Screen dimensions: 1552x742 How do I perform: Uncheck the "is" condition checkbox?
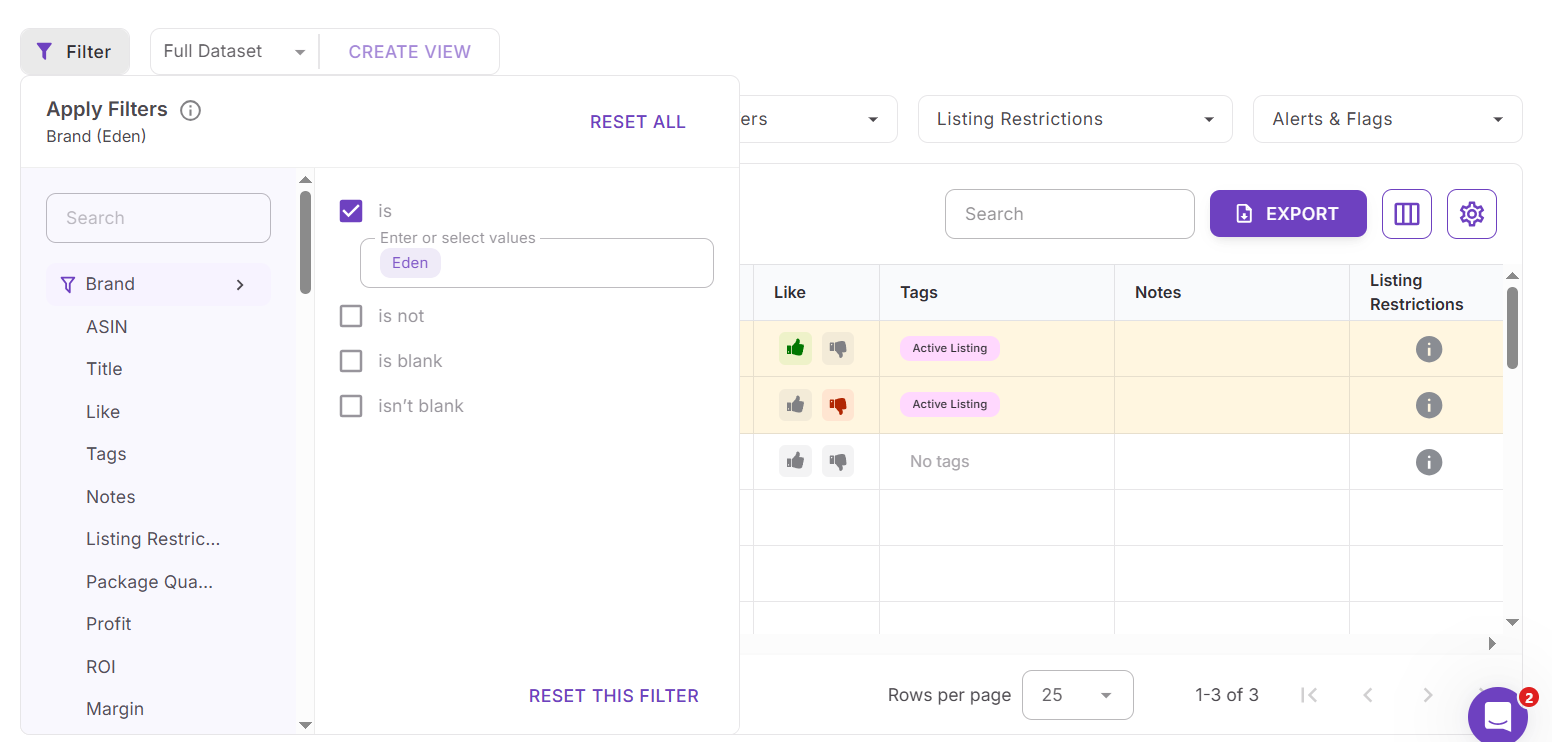(351, 211)
